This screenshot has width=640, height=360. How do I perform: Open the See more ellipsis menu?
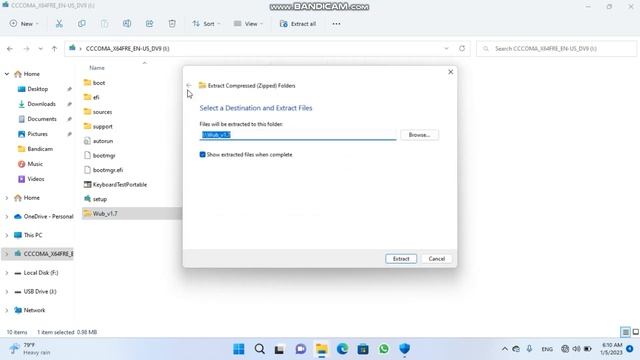tap(336, 24)
